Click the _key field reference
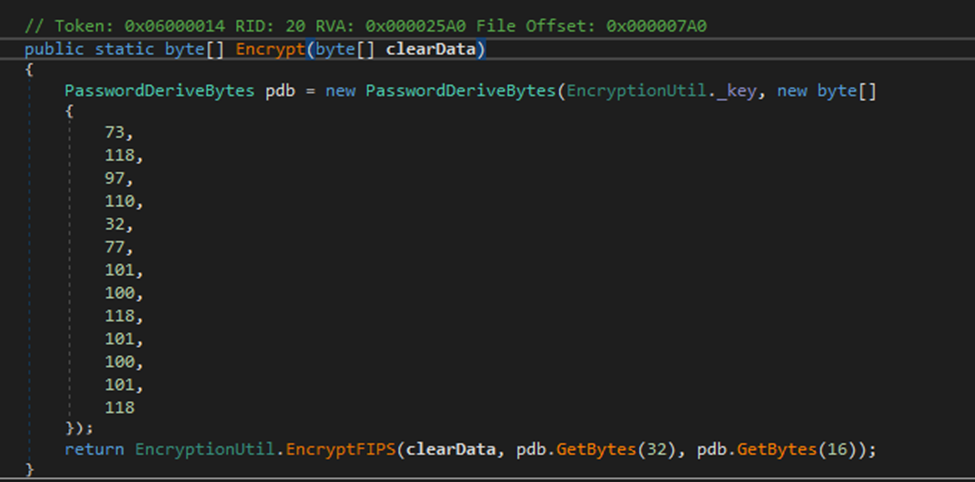The height and width of the screenshot is (482, 975). tap(736, 91)
